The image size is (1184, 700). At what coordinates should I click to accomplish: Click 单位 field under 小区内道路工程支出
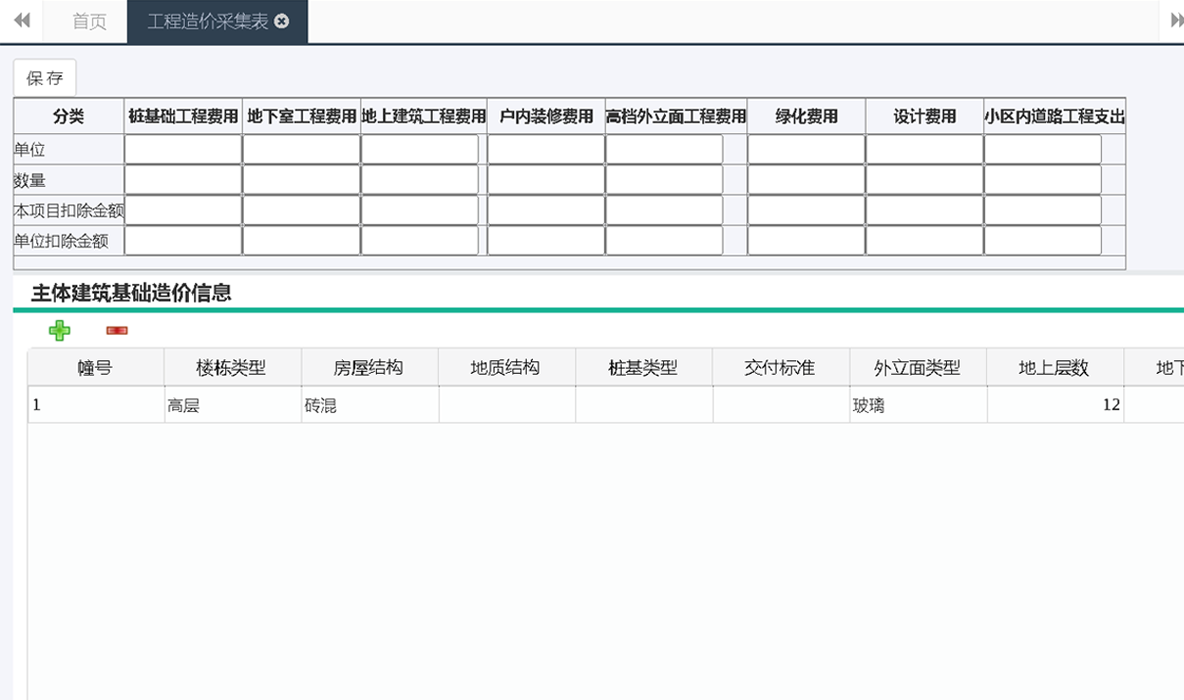(x=1043, y=150)
